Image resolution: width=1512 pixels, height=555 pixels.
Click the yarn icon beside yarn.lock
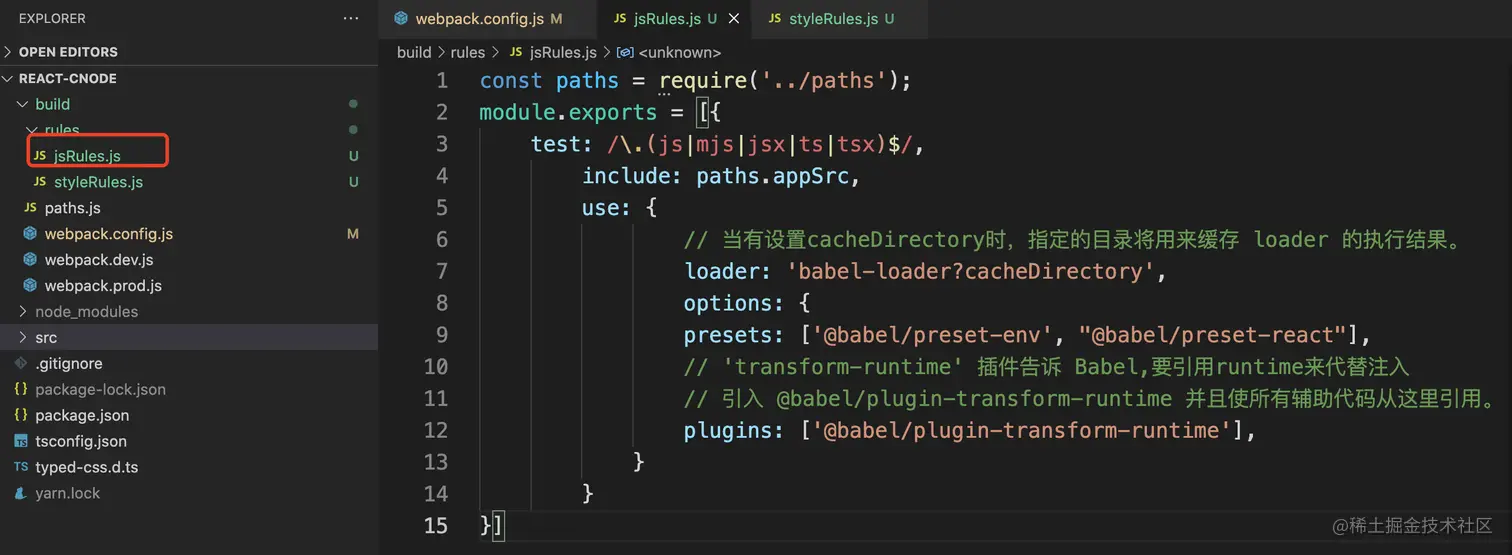pyautogui.click(x=20, y=493)
